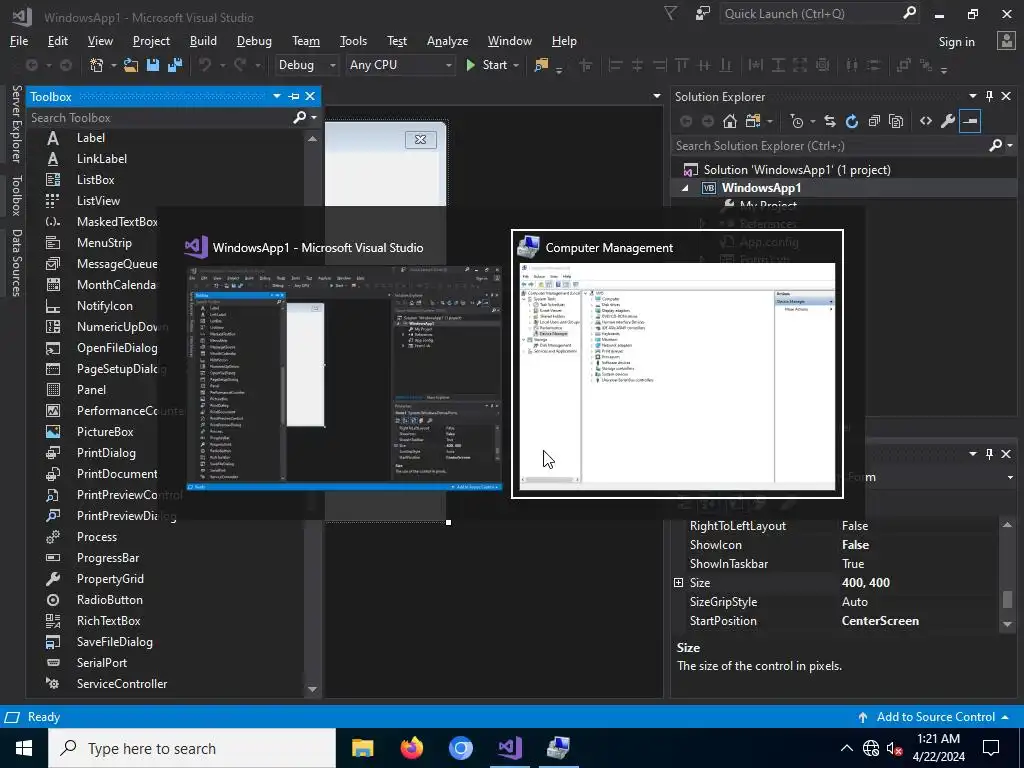Image resolution: width=1024 pixels, height=768 pixels.
Task: Toggle Auto Hide pin on Toolbox panel
Action: (294, 97)
